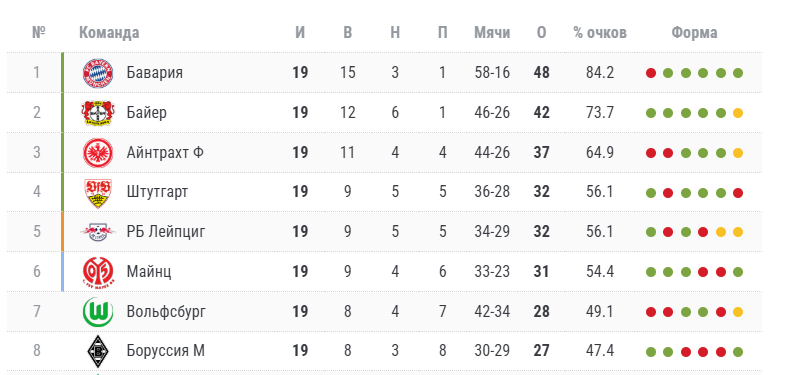Select the VfB Stuttgart shield icon
Screen dimensions: 796x375
[x=98, y=192]
